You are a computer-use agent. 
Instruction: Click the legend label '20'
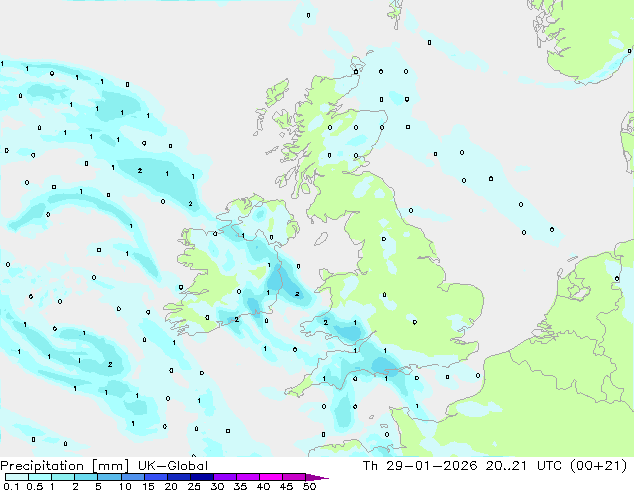coord(171,486)
